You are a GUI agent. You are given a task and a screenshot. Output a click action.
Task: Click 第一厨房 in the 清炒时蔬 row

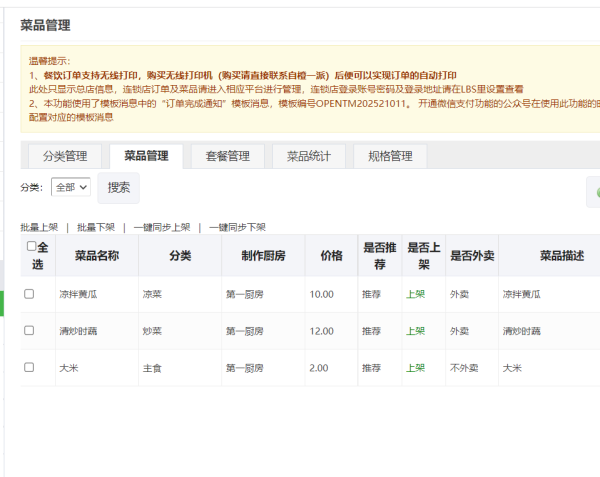245,331
